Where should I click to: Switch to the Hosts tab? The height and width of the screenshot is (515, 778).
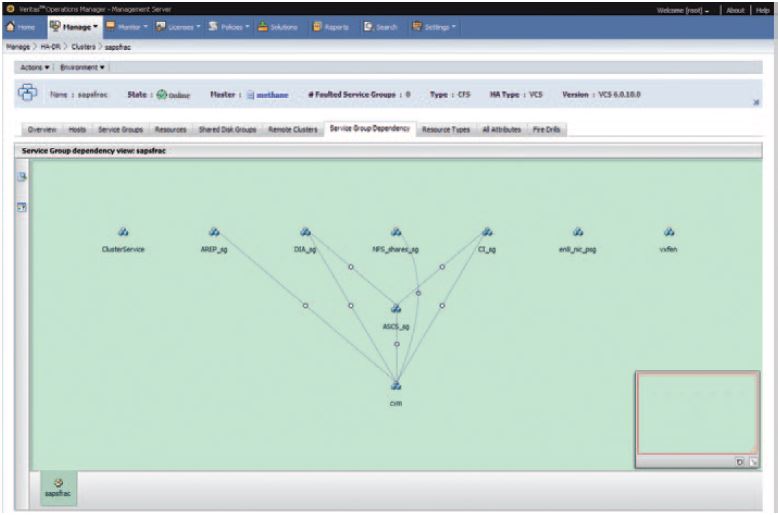(77, 129)
